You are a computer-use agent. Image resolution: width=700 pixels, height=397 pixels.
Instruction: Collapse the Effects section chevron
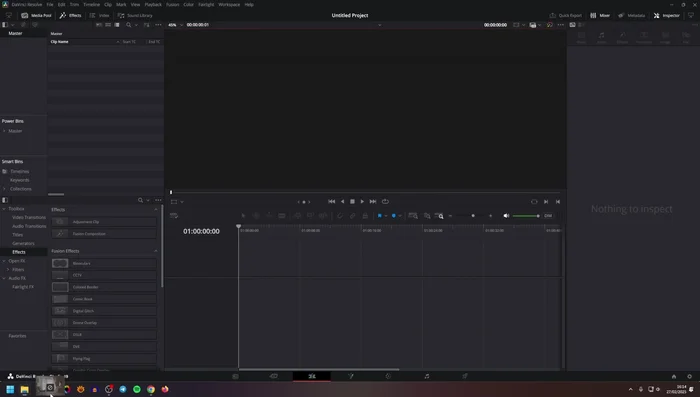click(x=156, y=209)
